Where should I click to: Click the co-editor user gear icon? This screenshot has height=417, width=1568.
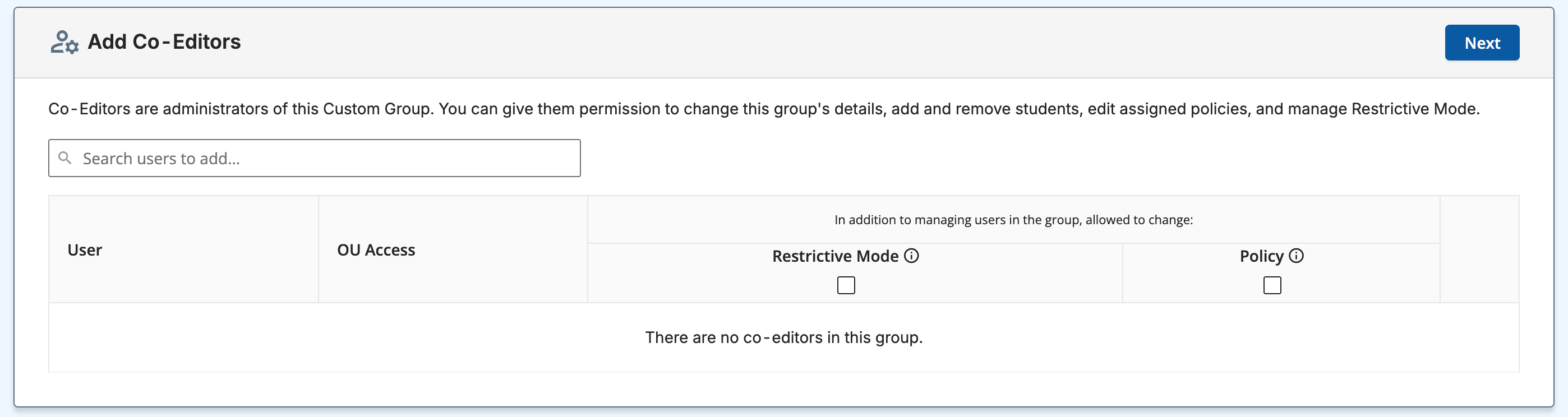point(64,42)
